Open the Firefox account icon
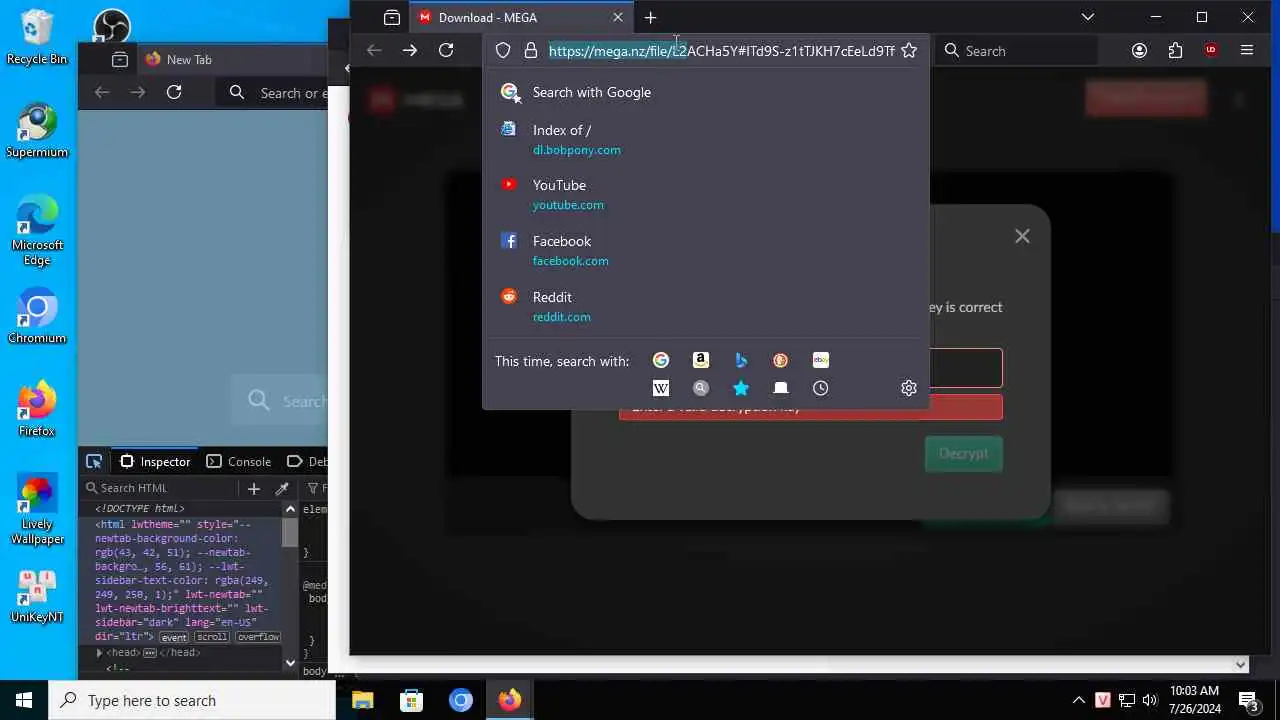 pyautogui.click(x=1139, y=50)
